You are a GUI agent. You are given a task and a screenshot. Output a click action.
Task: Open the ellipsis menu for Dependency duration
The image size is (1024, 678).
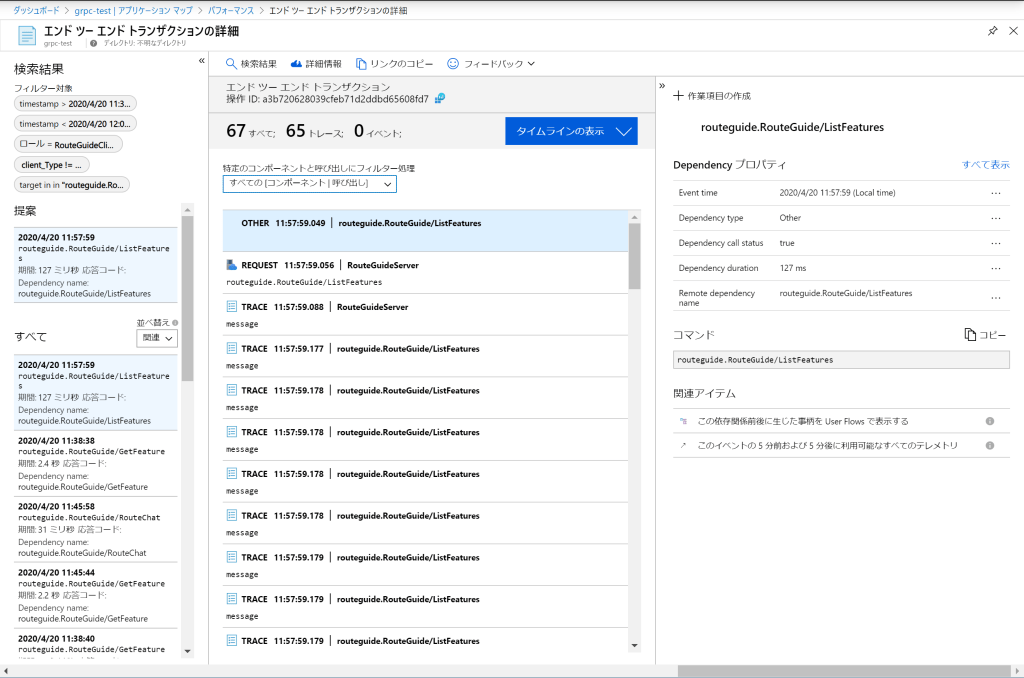coord(995,268)
